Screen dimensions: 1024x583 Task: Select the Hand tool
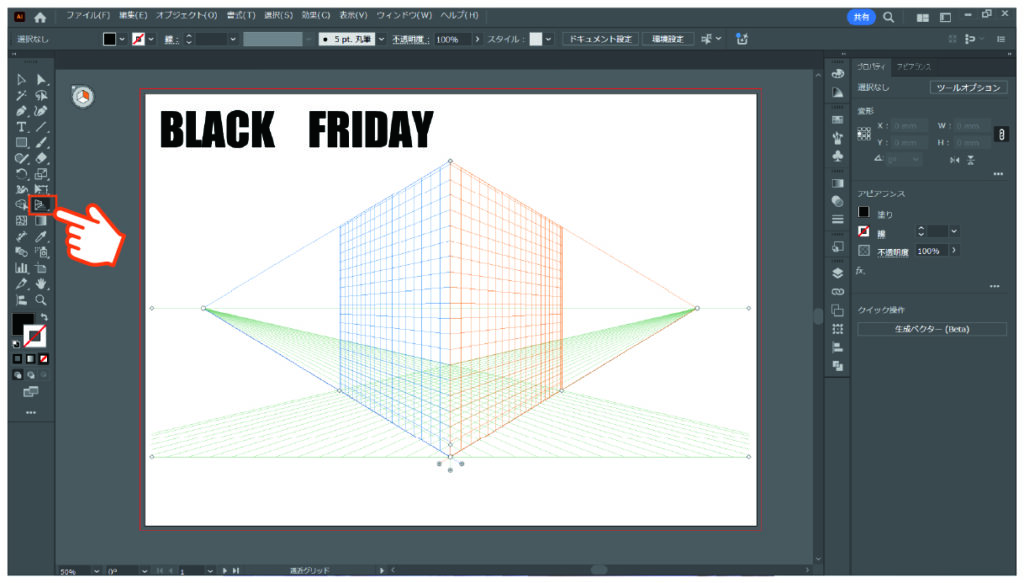coord(41,284)
